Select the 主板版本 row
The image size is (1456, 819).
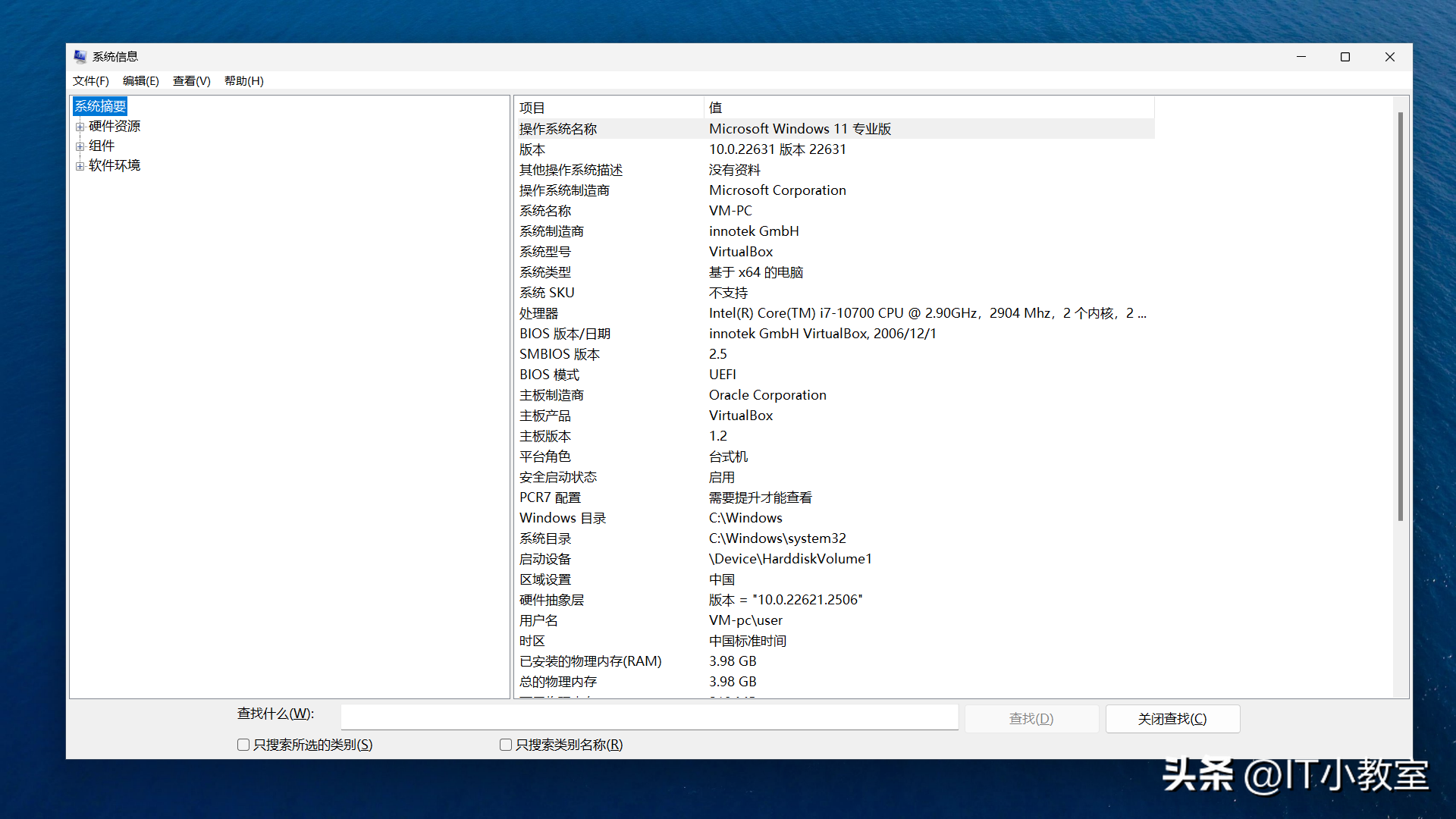835,436
